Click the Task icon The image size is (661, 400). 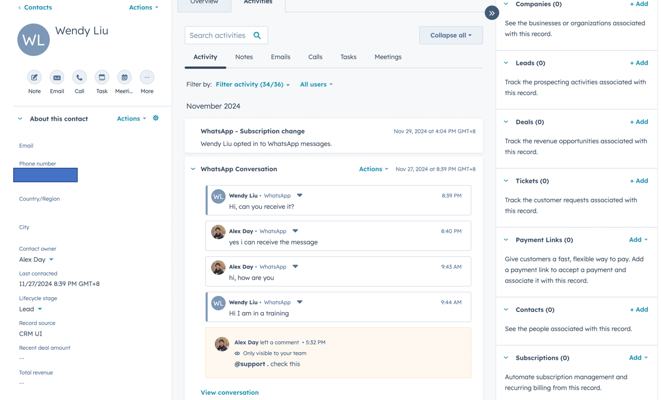click(102, 78)
